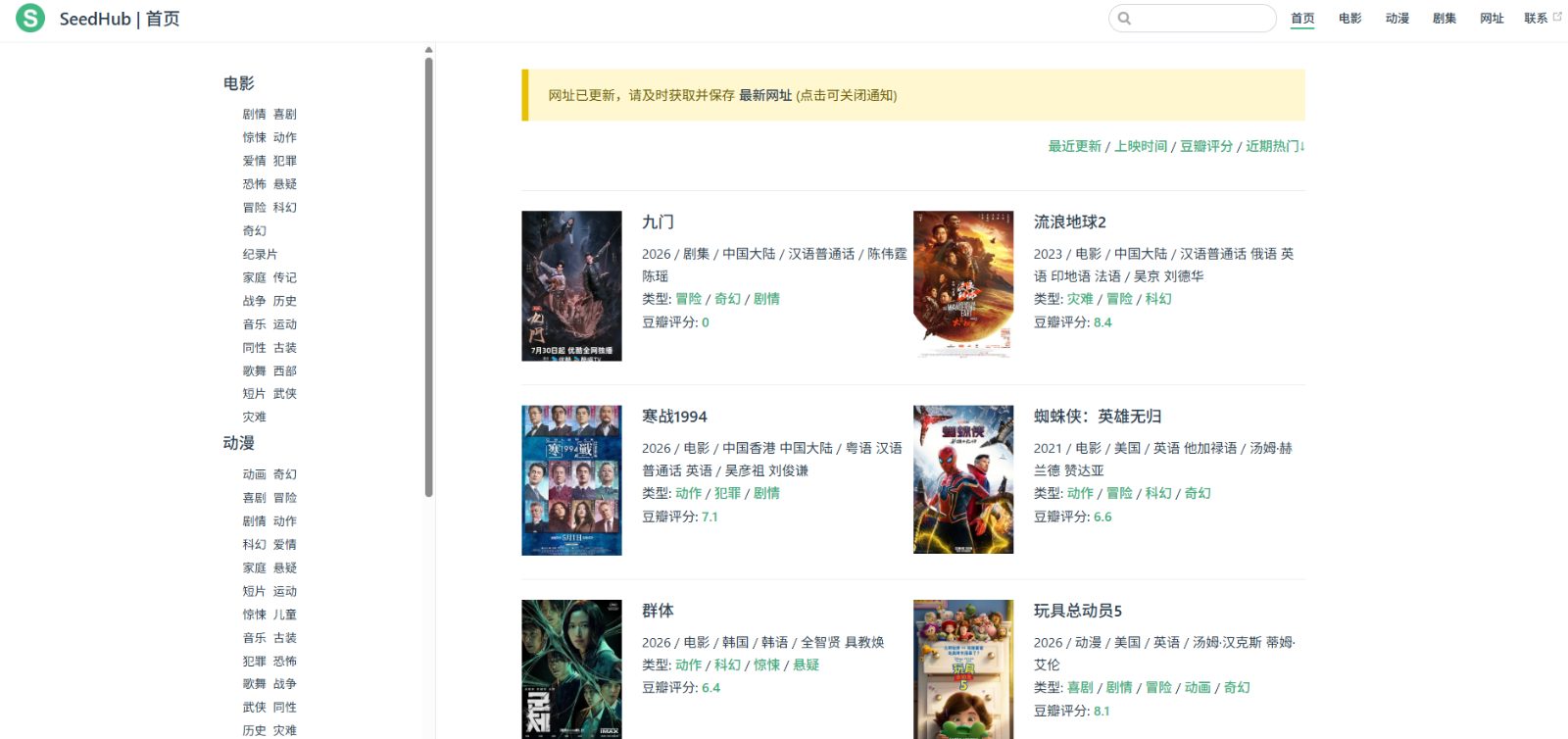Image resolution: width=1568 pixels, height=739 pixels.
Task: Select 武侠 in sidebar 电影 section
Action: [x=285, y=393]
